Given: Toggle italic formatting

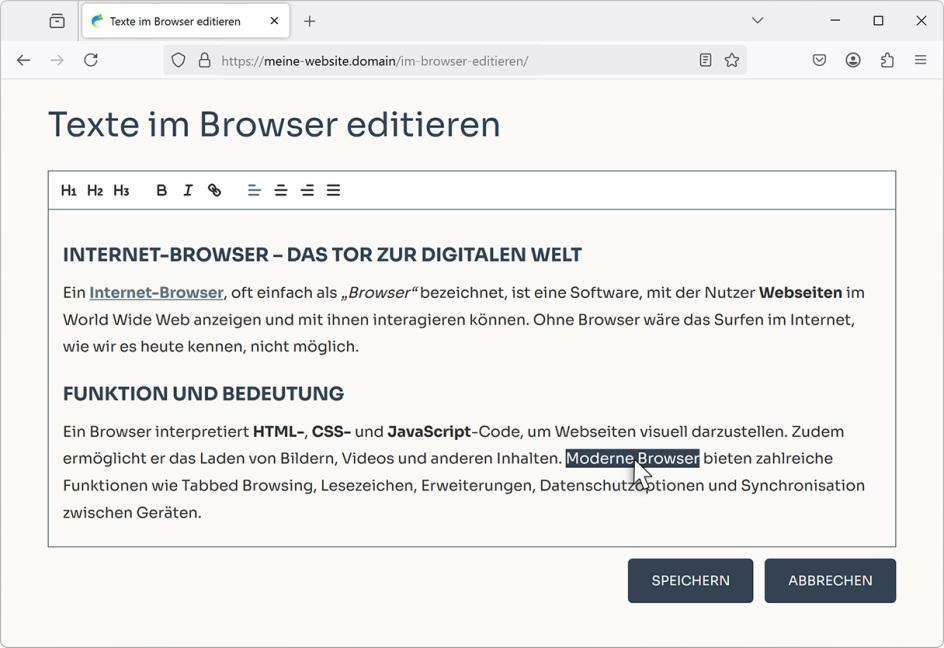Looking at the screenshot, I should pyautogui.click(x=188, y=190).
